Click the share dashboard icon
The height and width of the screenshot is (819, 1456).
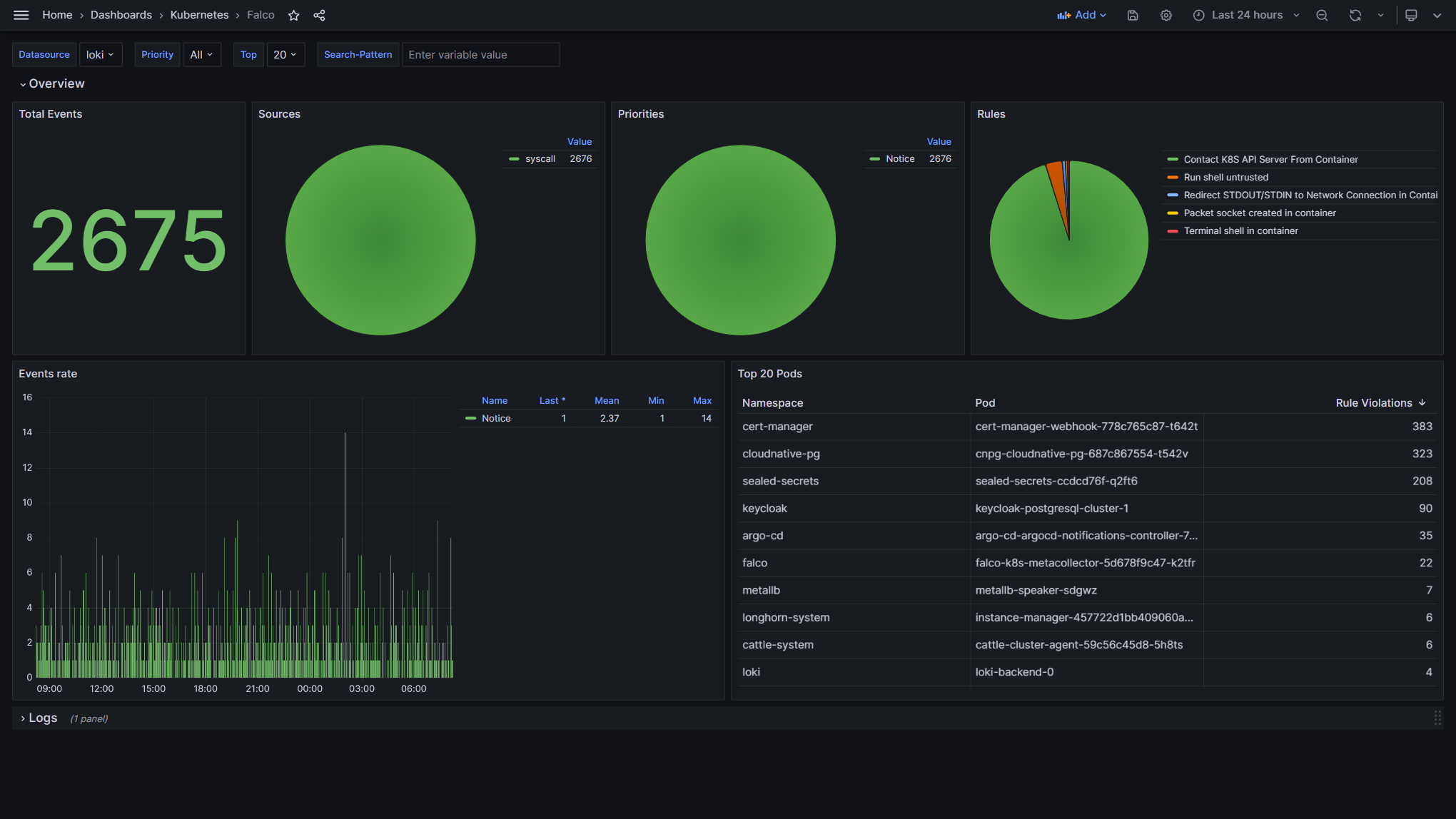coord(319,15)
